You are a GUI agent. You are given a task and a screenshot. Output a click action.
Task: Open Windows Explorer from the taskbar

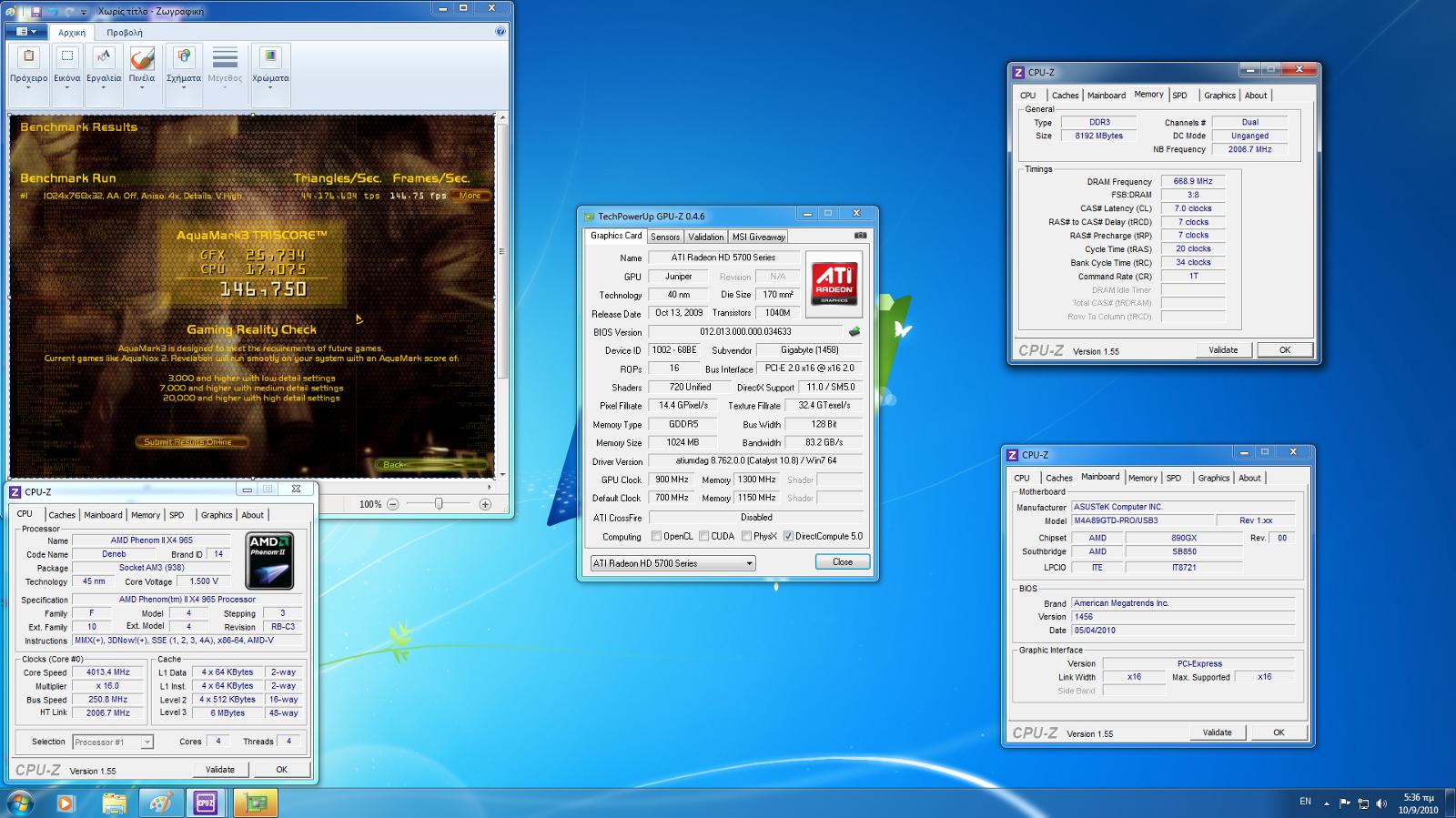coord(114,803)
